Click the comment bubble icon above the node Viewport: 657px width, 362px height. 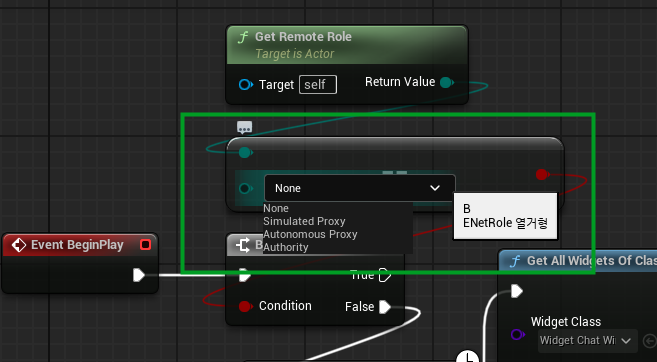245,127
